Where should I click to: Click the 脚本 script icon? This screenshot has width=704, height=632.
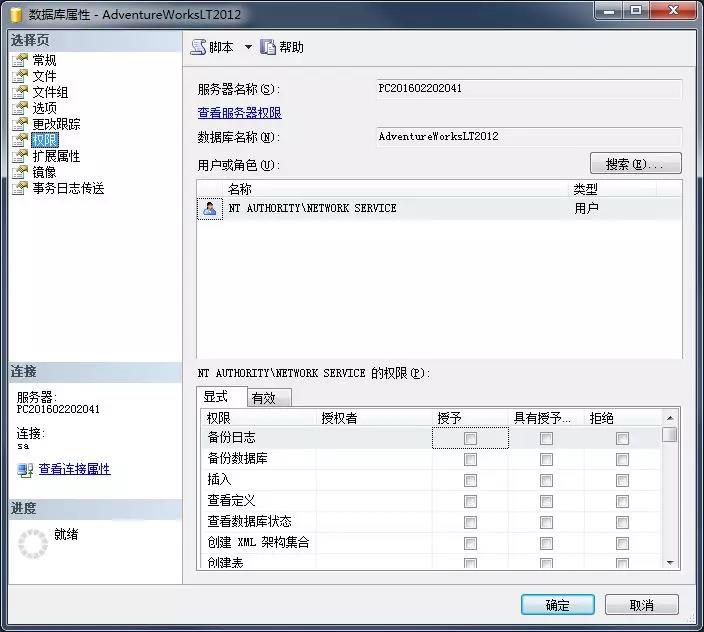click(198, 47)
